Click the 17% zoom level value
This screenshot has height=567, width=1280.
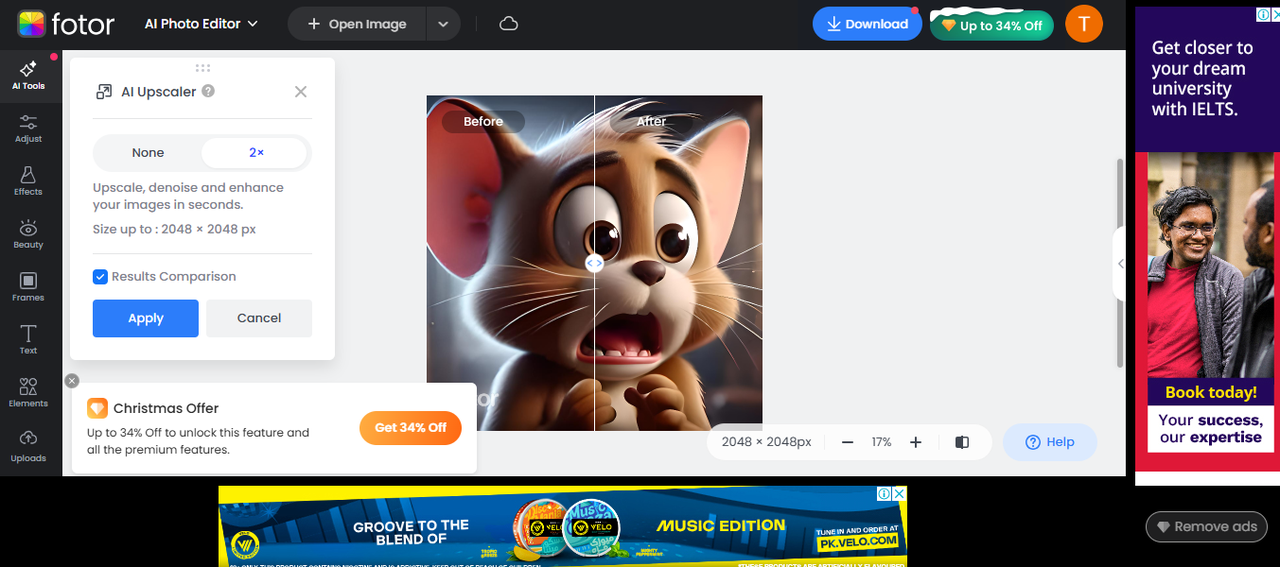pyautogui.click(x=881, y=442)
